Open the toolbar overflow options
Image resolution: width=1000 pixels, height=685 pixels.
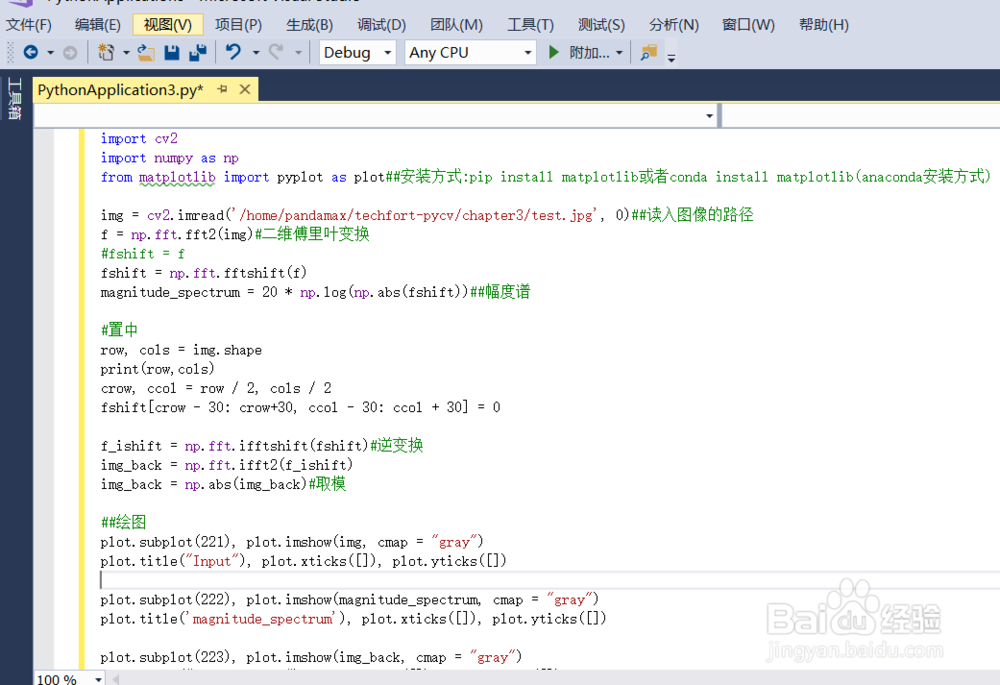[x=671, y=57]
